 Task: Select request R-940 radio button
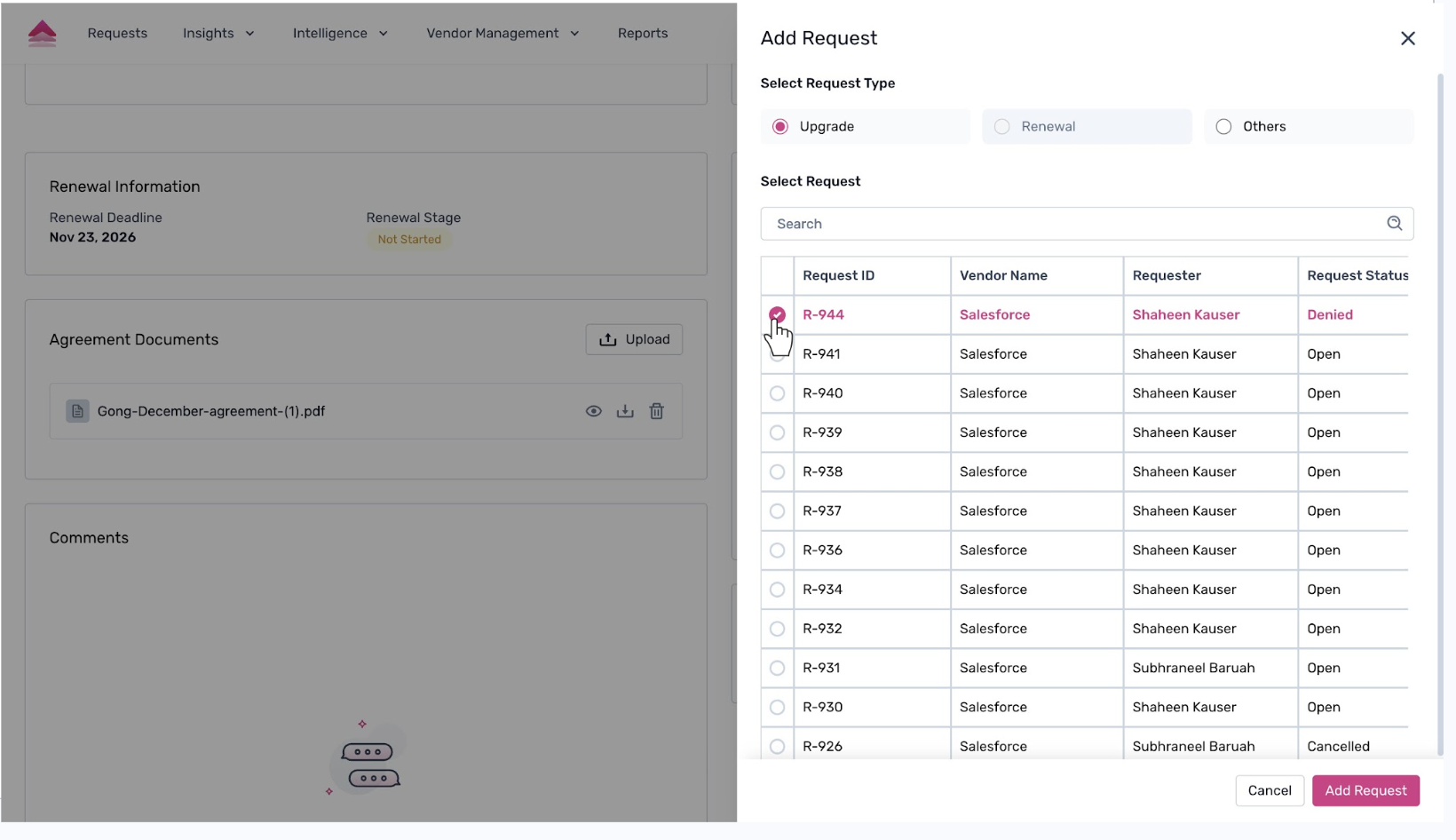tap(777, 393)
